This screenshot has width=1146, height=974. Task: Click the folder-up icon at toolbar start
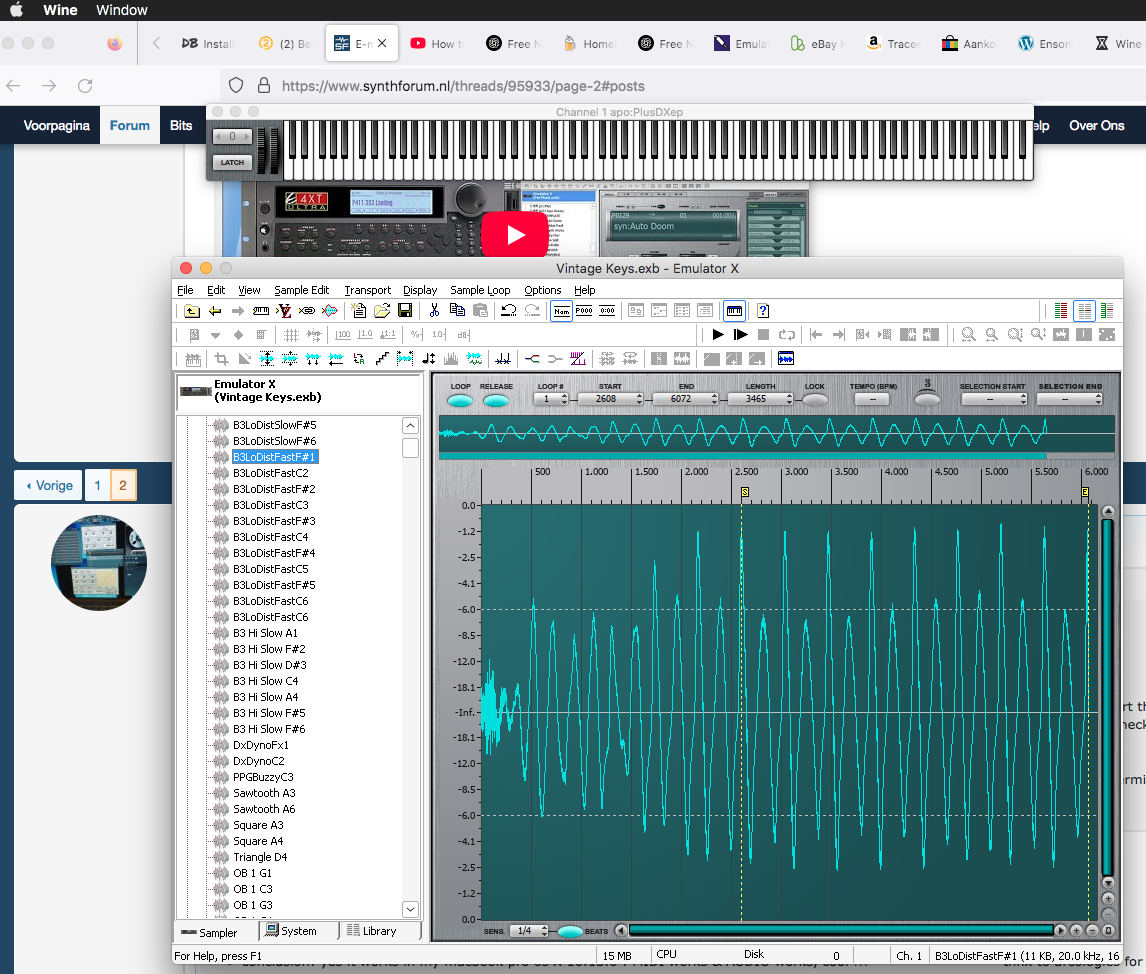coord(191,311)
